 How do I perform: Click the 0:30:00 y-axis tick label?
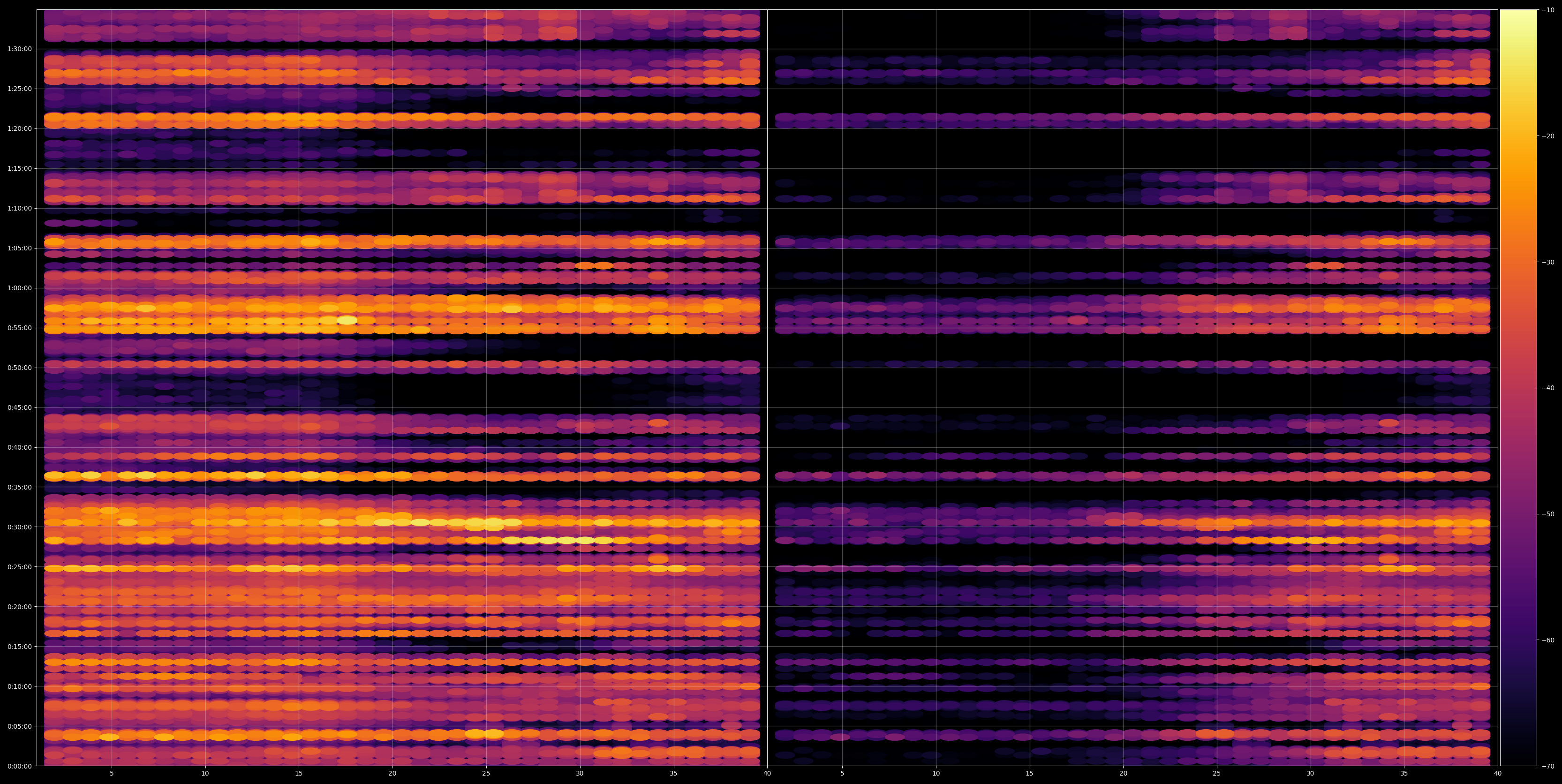coord(19,527)
